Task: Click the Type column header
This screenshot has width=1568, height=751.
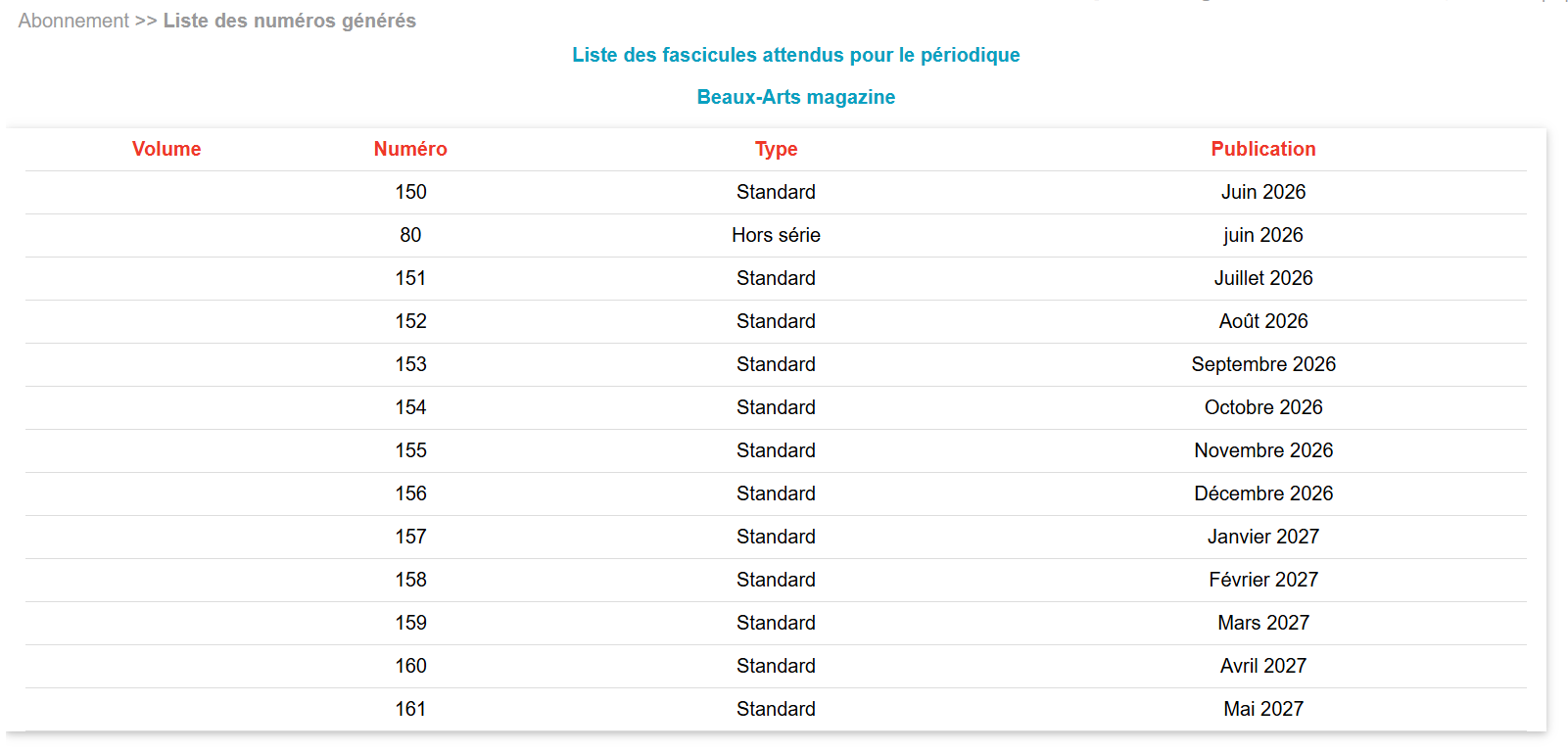Action: point(777,149)
